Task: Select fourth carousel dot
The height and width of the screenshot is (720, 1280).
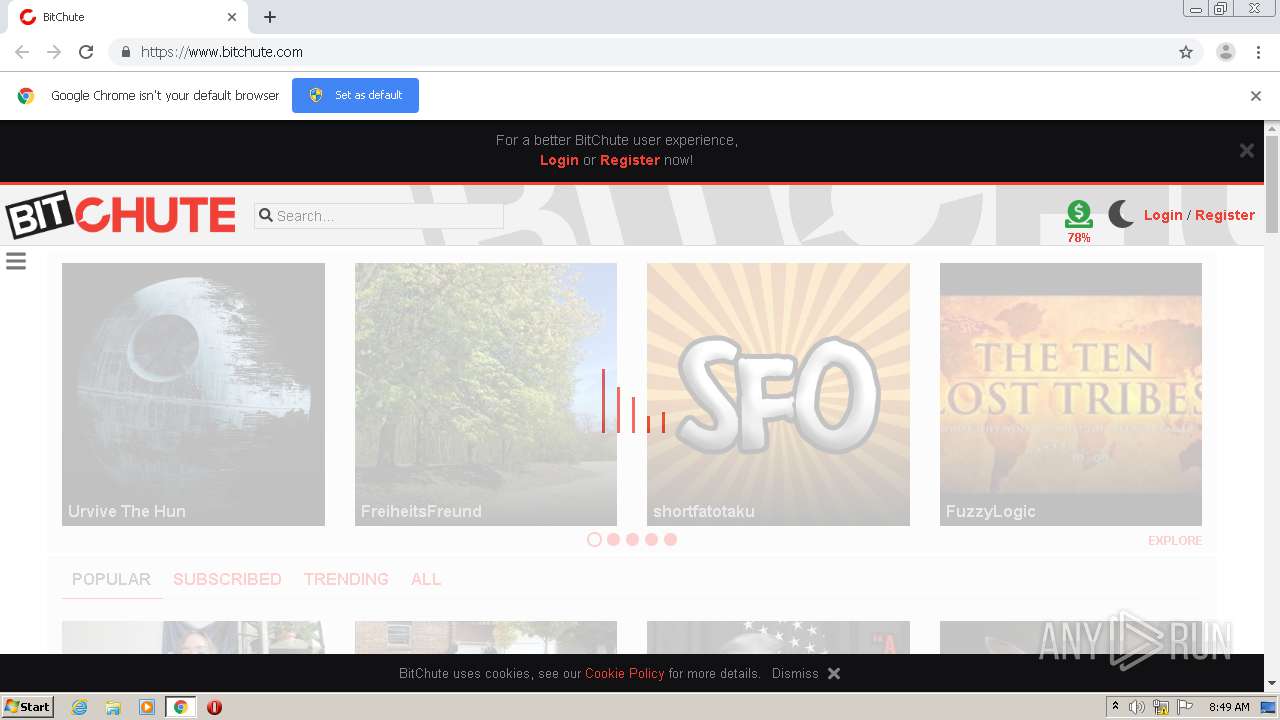Action: pos(651,539)
